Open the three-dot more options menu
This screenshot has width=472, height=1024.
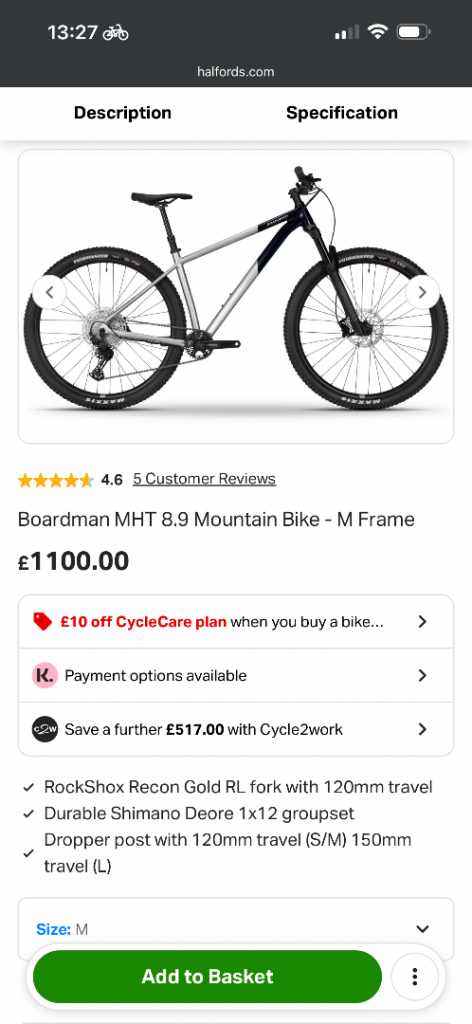pyautogui.click(x=414, y=976)
